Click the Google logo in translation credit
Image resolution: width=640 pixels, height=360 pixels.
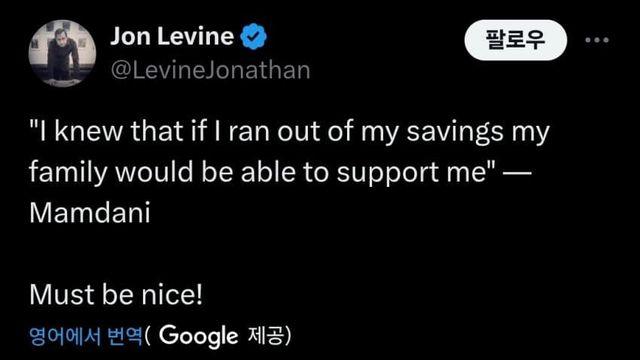pyautogui.click(x=198, y=336)
